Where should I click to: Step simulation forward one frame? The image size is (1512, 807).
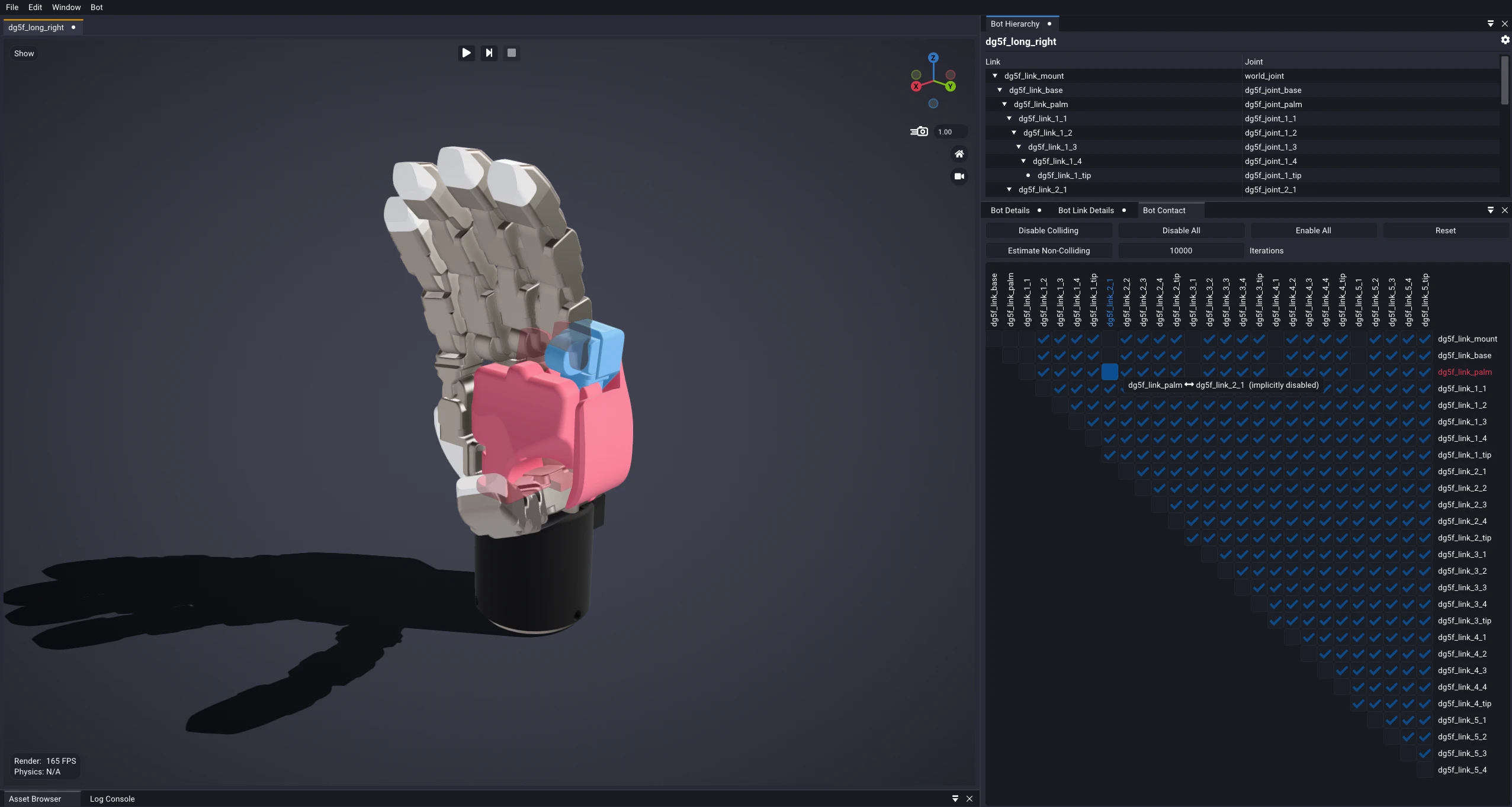coord(489,53)
